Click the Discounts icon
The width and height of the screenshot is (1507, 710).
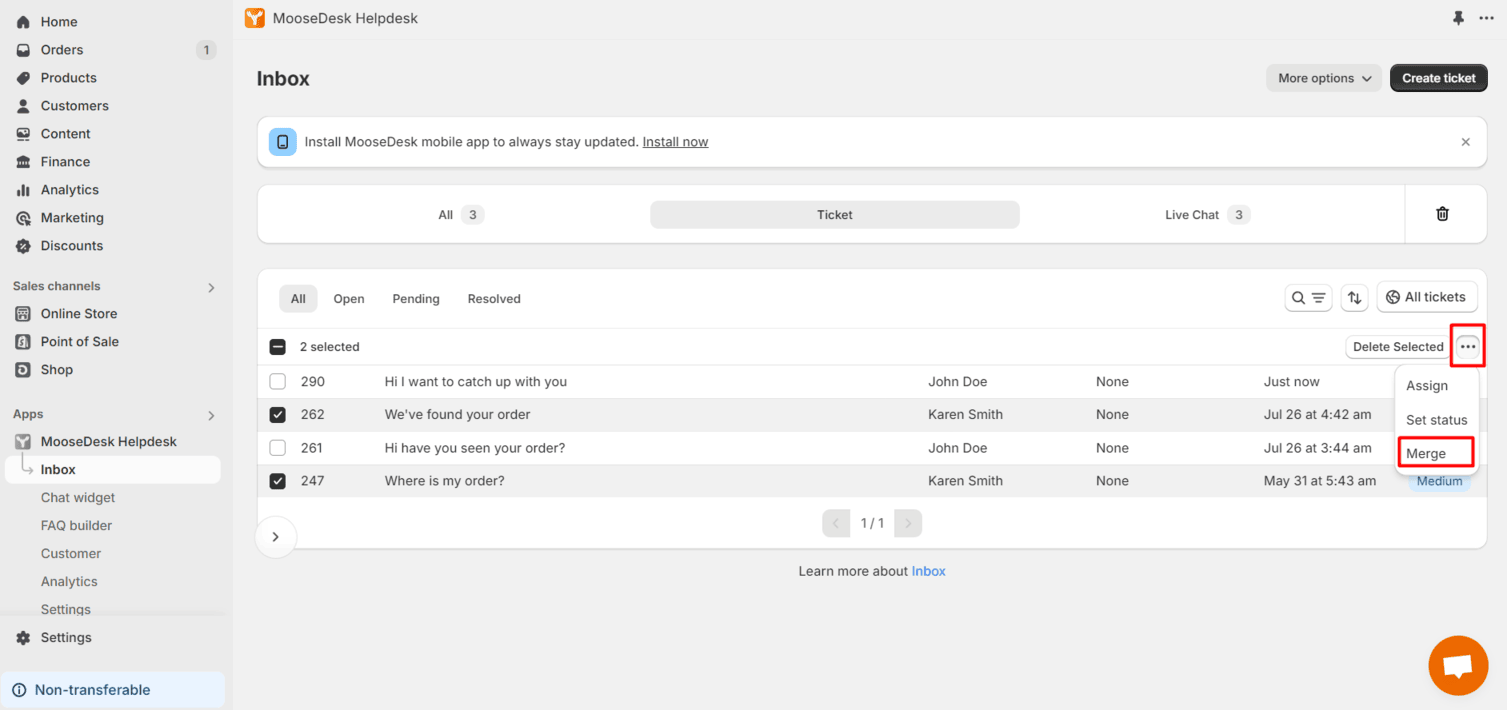[23, 246]
